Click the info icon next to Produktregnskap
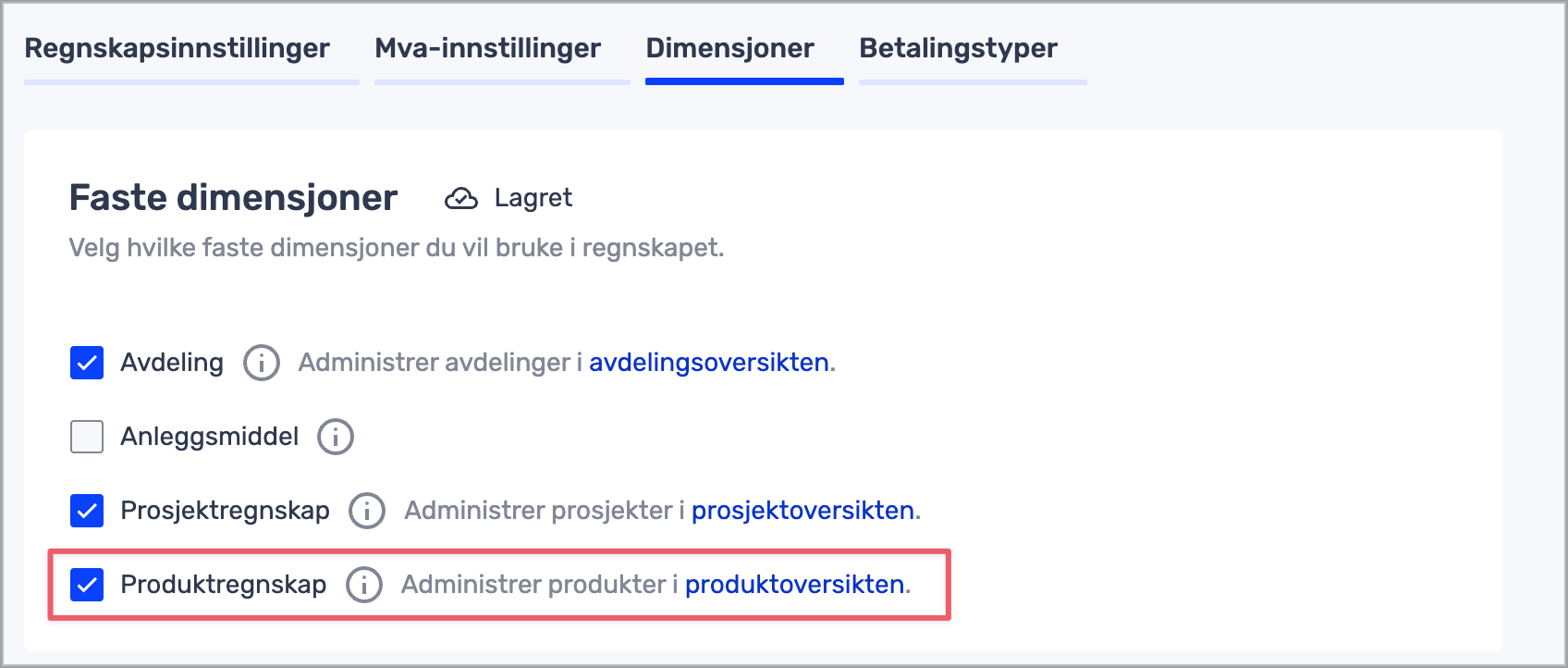Screen dimensions: 1568x668 [364, 585]
